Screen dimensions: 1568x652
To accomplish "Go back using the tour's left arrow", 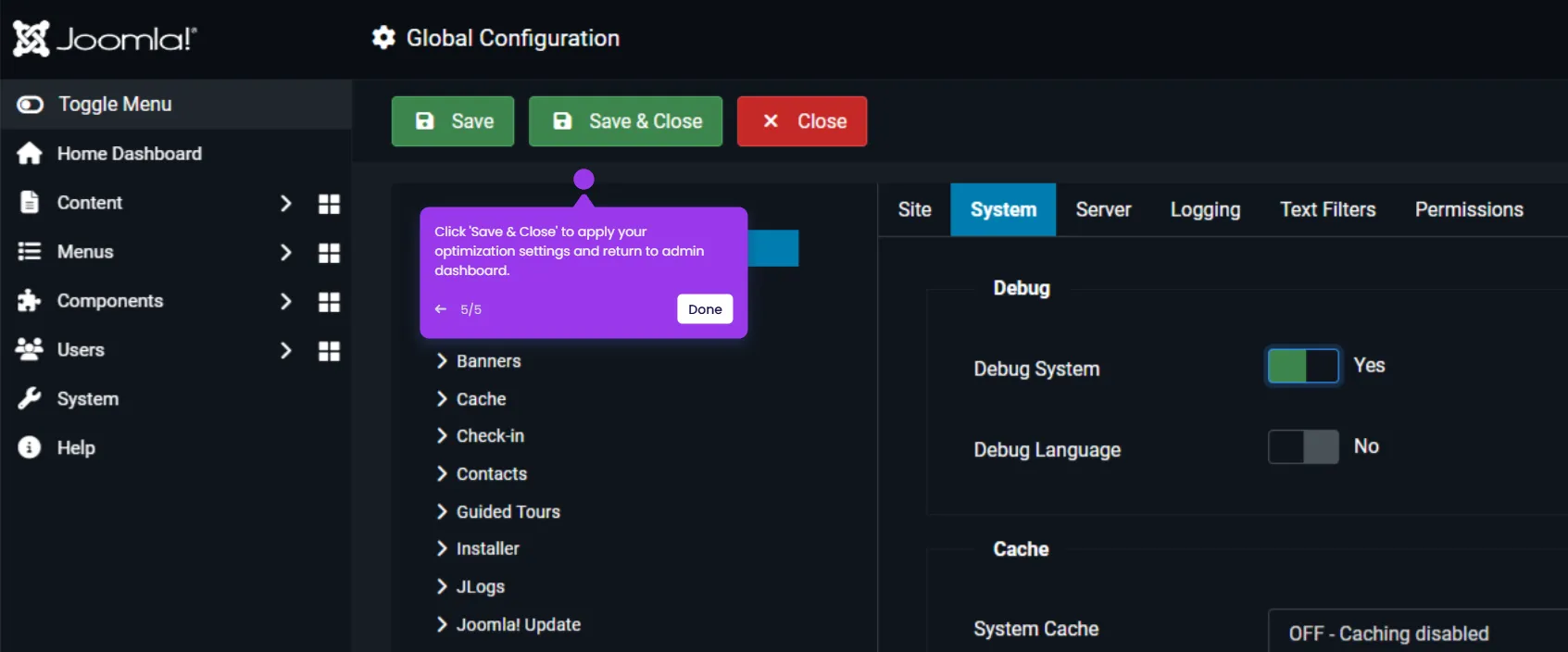I will click(x=441, y=309).
